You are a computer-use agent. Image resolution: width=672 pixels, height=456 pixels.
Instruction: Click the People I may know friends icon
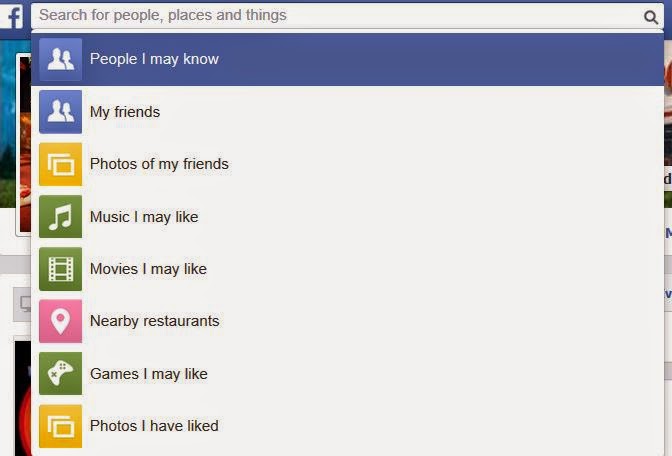pyautogui.click(x=60, y=59)
